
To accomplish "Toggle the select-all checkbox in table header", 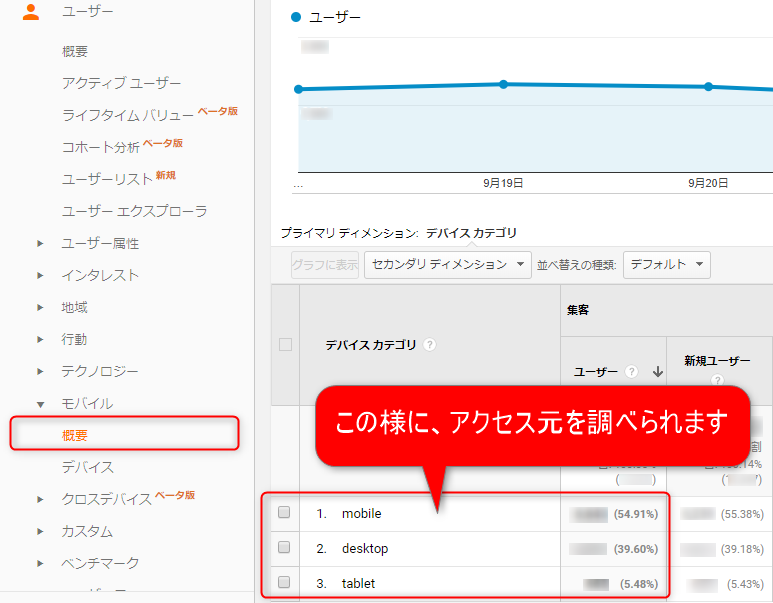I will [285, 344].
